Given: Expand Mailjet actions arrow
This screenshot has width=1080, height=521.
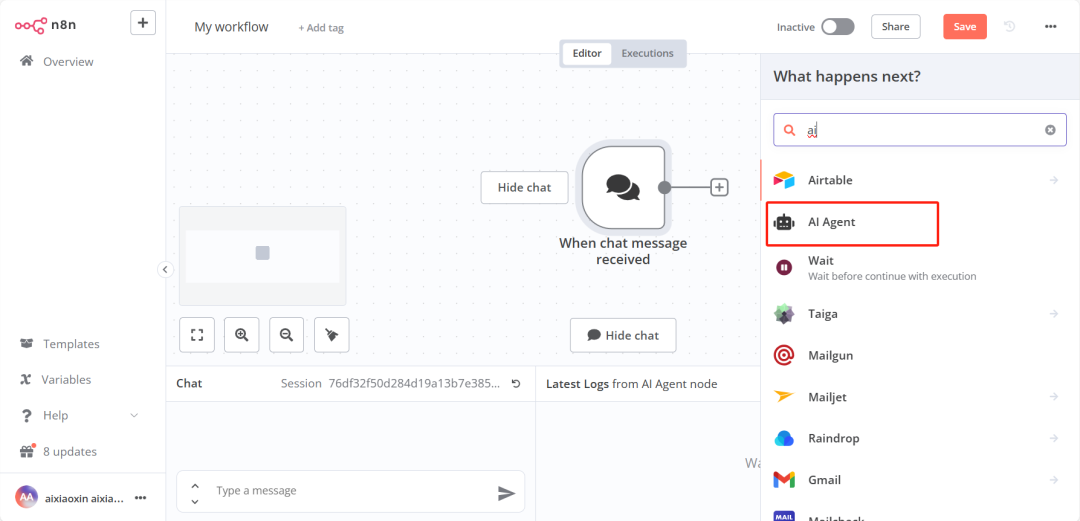Looking at the screenshot, I should [1053, 397].
